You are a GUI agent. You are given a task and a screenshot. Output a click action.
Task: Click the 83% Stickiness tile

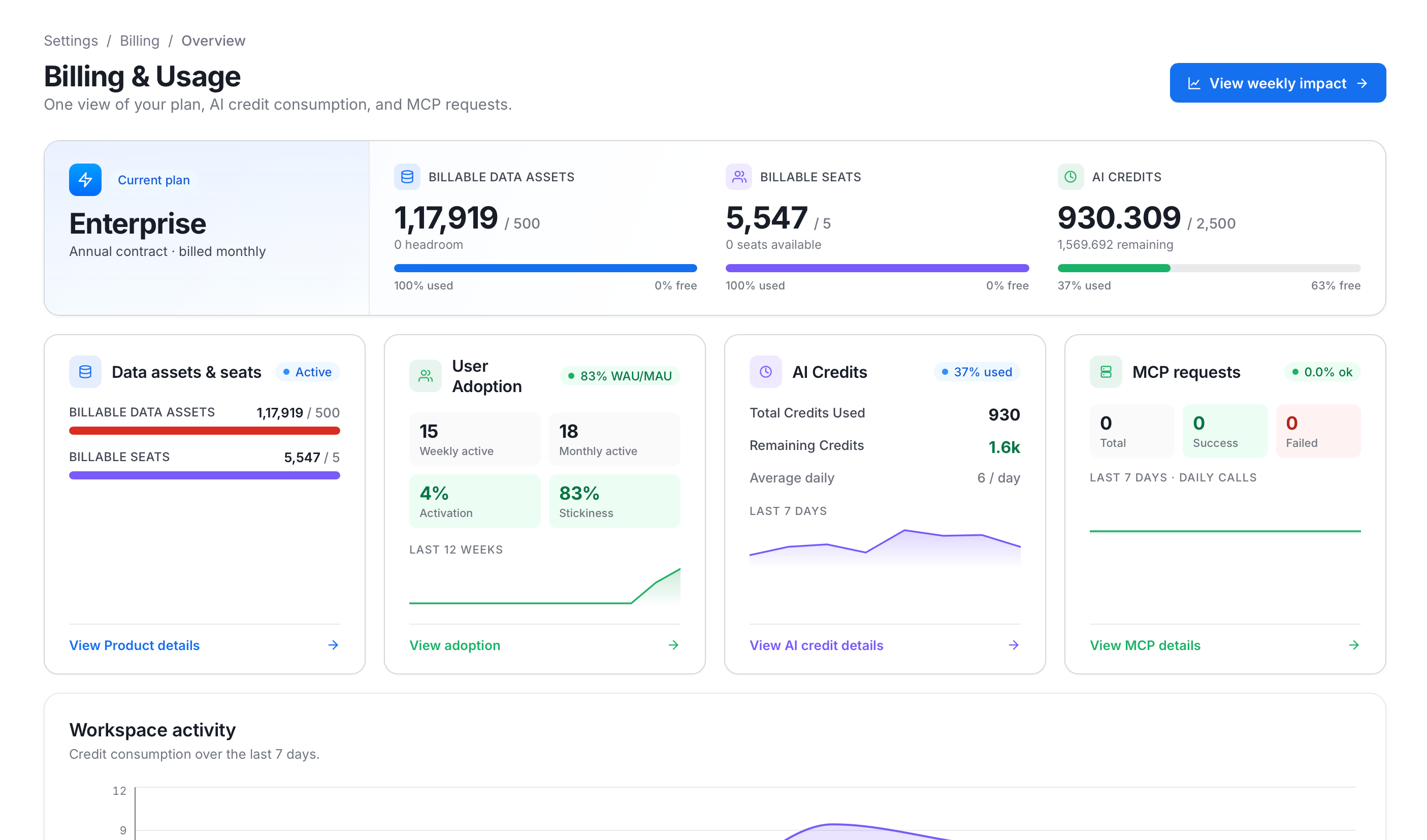point(614,501)
